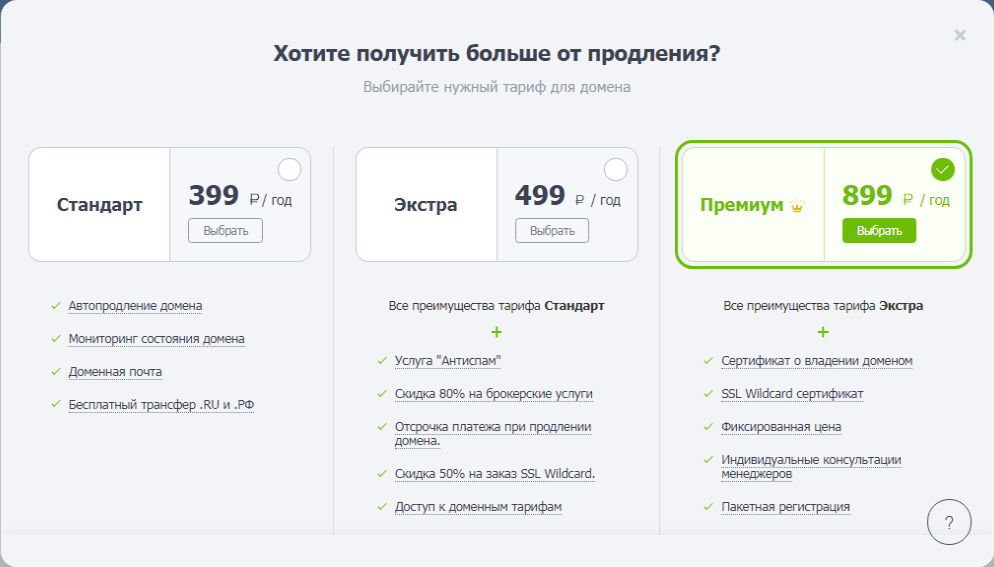Open the Доменная почта feature link
This screenshot has width=994, height=567.
coord(115,372)
